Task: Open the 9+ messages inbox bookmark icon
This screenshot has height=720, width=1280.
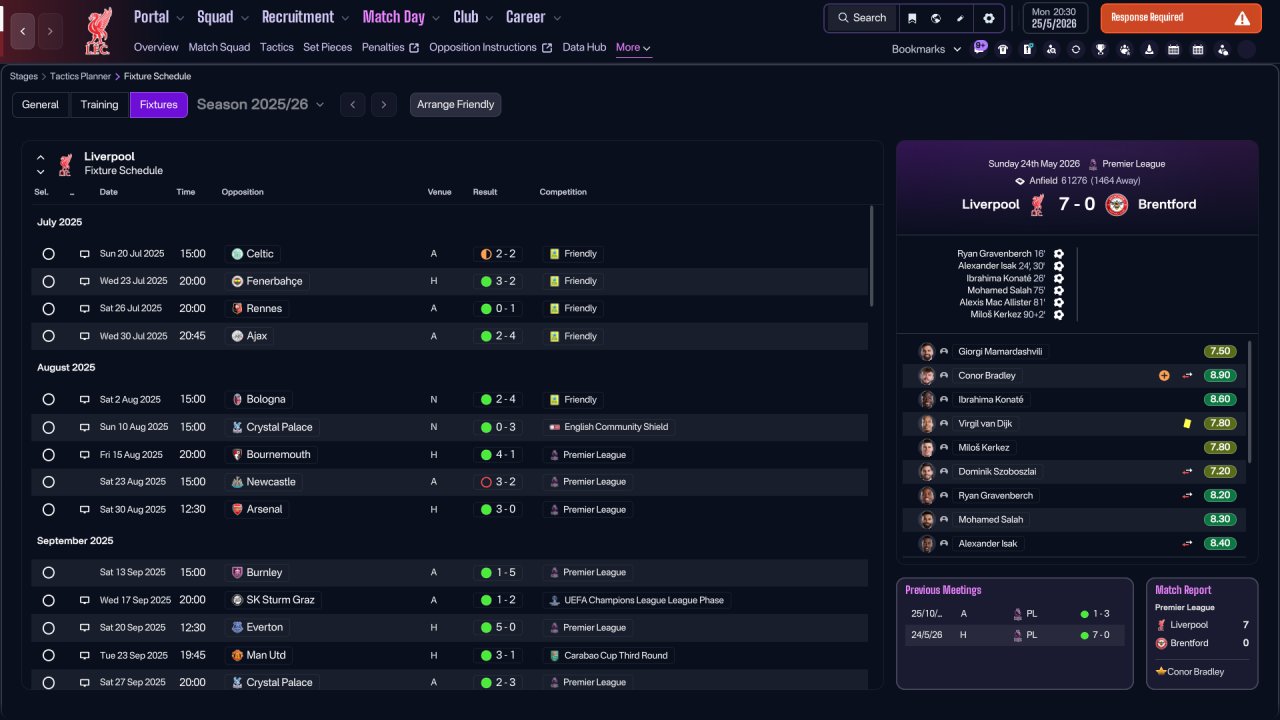Action: pyautogui.click(x=980, y=47)
